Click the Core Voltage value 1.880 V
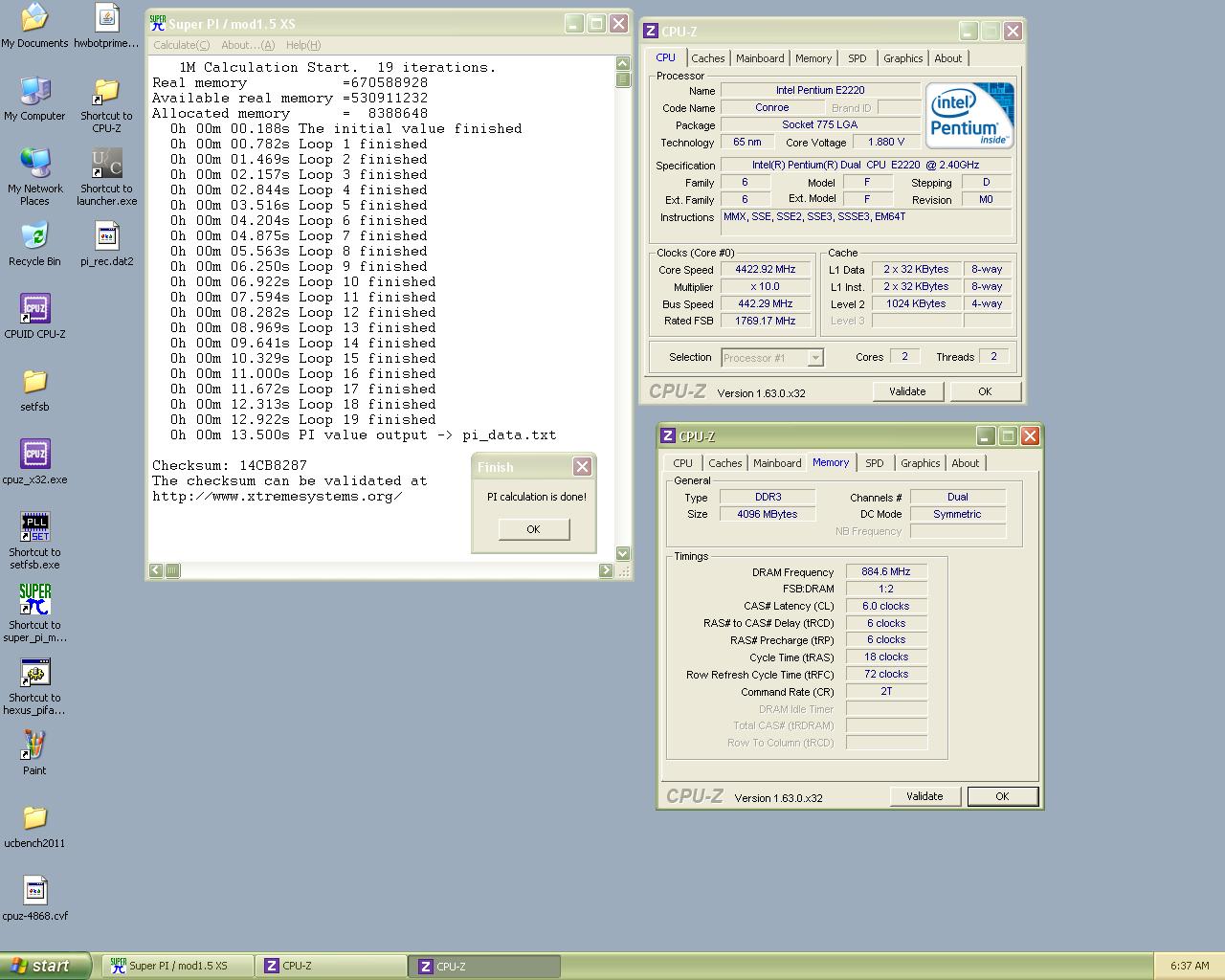Screen dimensions: 1225x980 (x=886, y=143)
